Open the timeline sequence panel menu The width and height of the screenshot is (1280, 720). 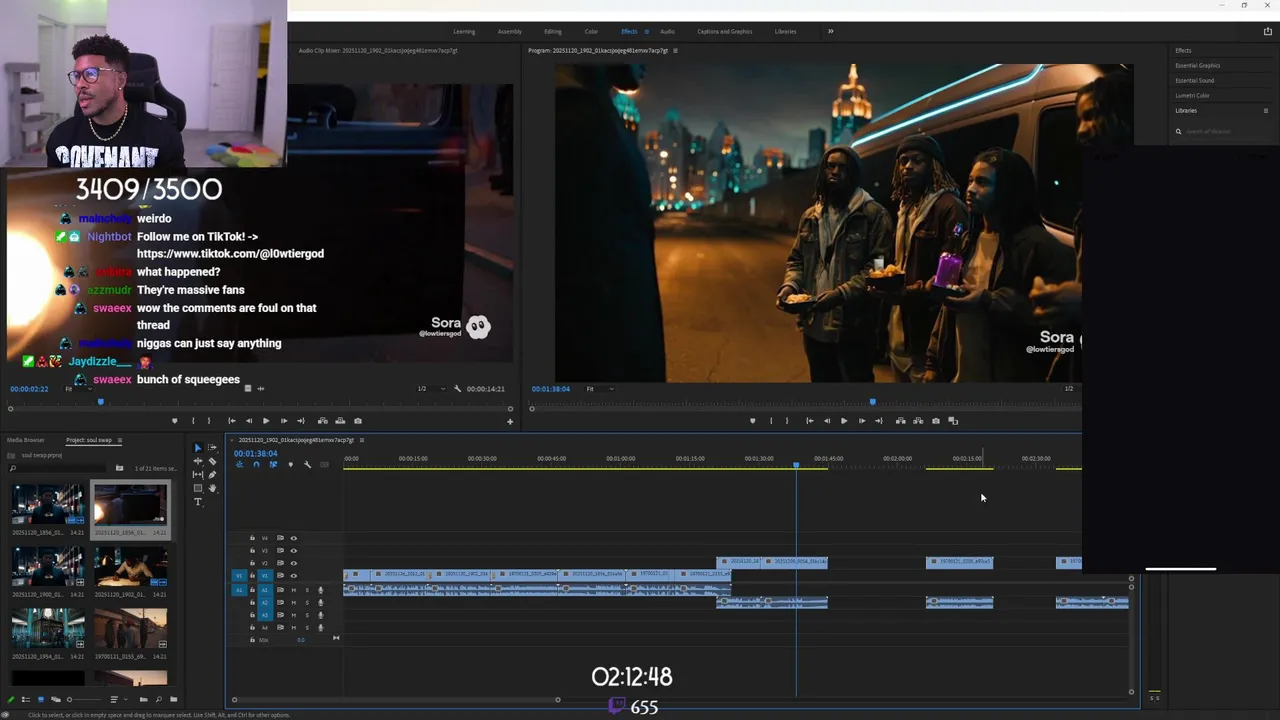pos(362,440)
